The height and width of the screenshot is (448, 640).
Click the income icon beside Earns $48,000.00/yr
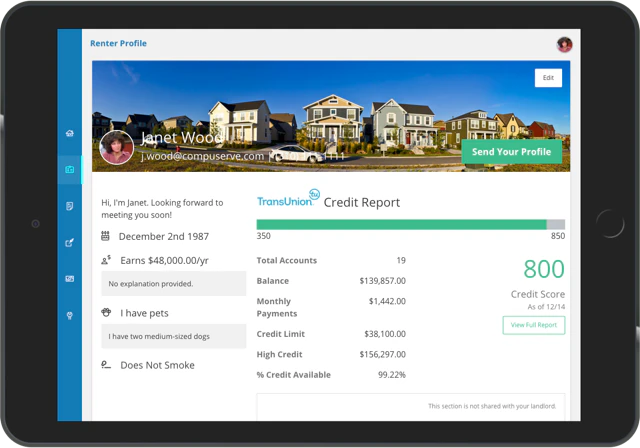click(106, 260)
